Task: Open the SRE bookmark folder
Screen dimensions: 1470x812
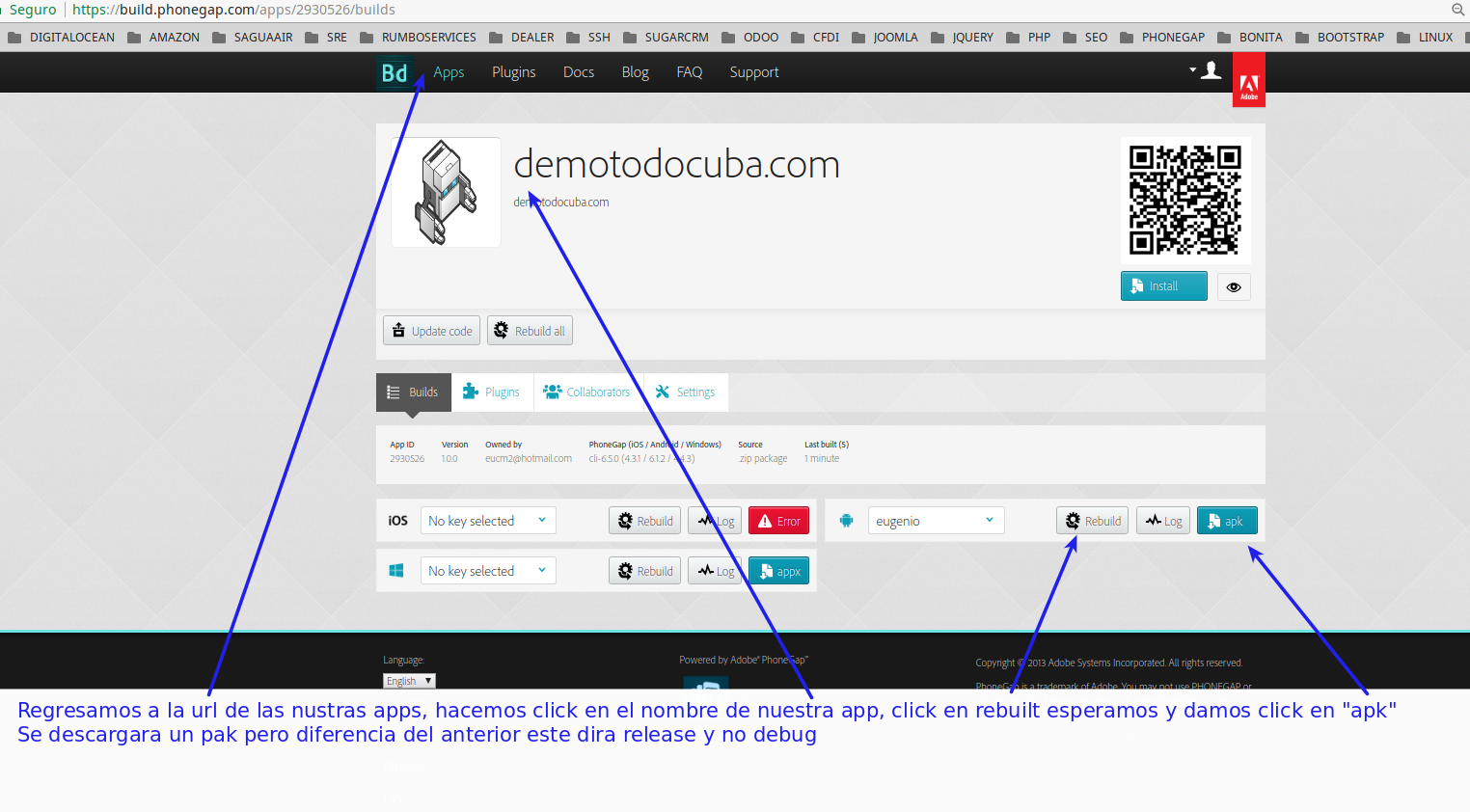Action: 326,38
